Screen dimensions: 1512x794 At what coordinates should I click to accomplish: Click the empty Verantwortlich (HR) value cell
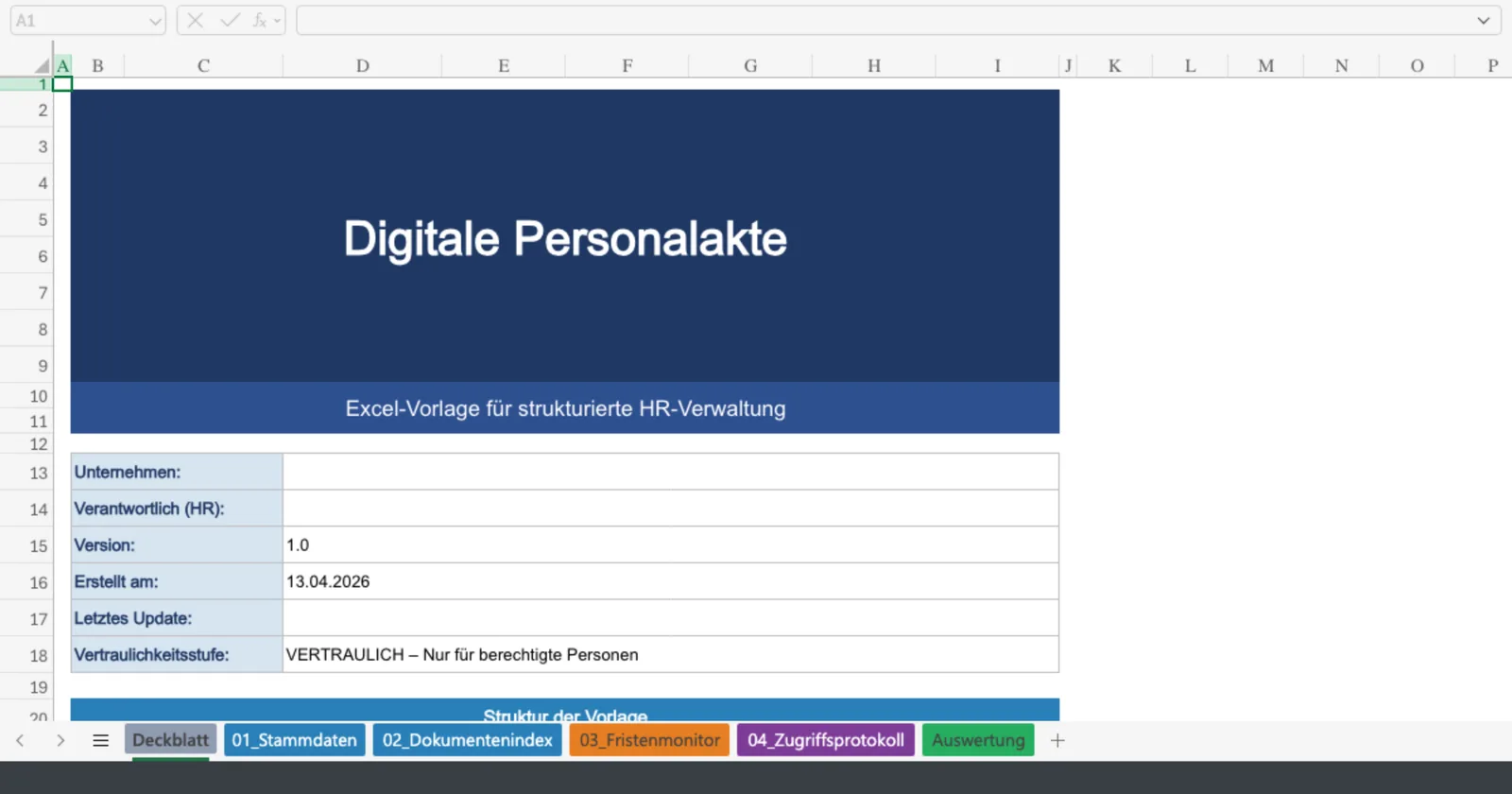pyautogui.click(x=671, y=509)
